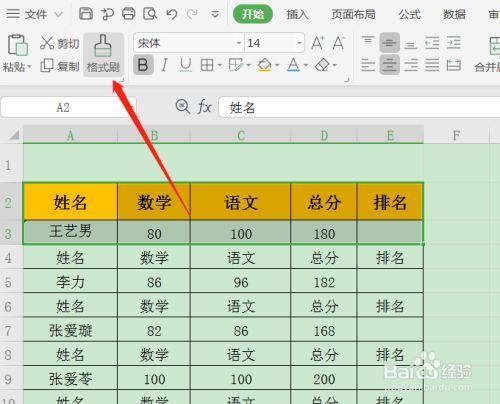500x404 pixels.
Task: Click the save icon in quick toolbar
Action: [x=86, y=14]
